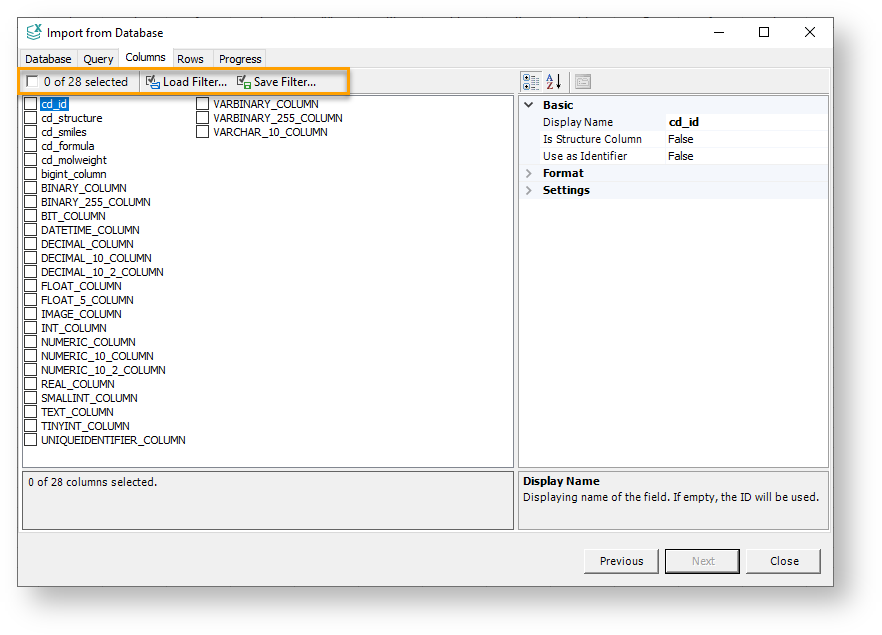Collapse the Basic properties section
This screenshot has height=635, width=882.
529,104
